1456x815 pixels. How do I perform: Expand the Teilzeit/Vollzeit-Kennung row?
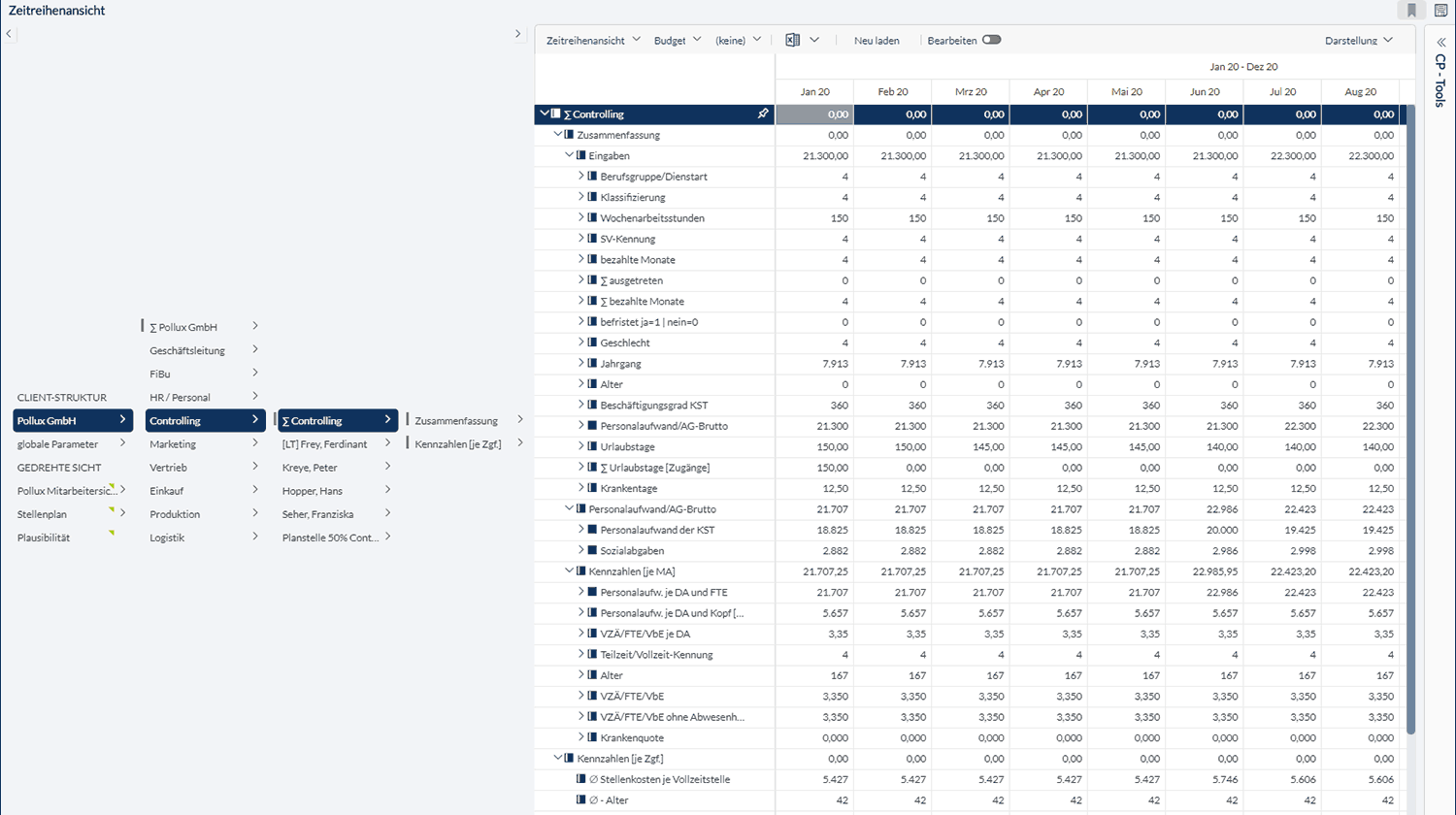(x=580, y=654)
